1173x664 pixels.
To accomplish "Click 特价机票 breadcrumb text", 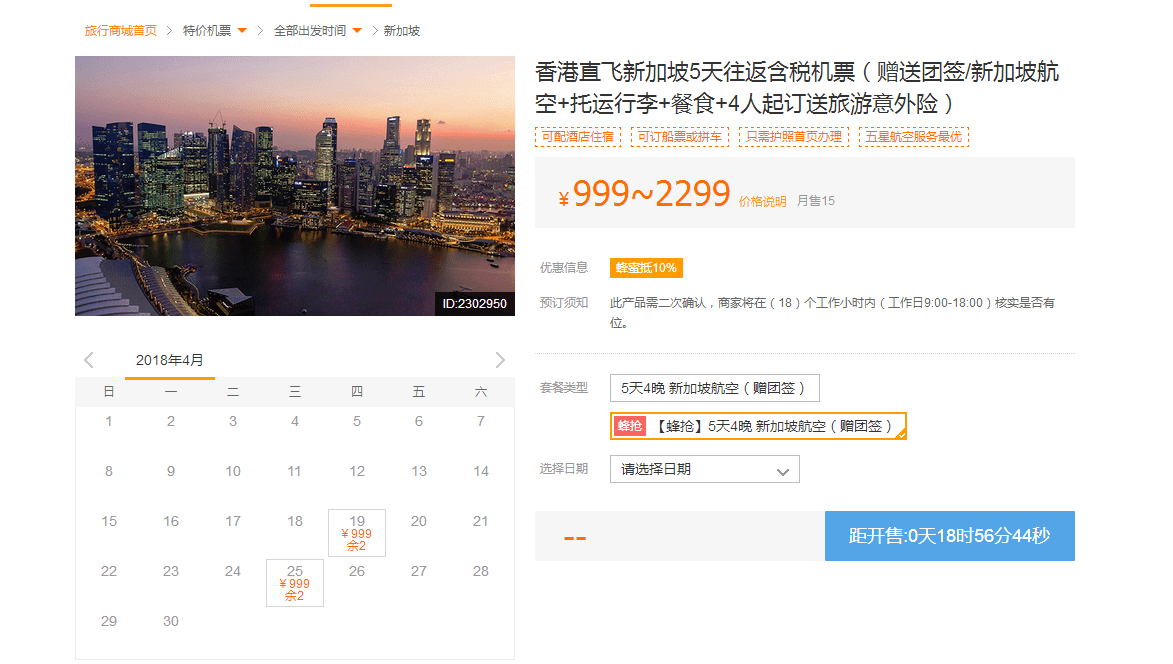I will pyautogui.click(x=207, y=31).
